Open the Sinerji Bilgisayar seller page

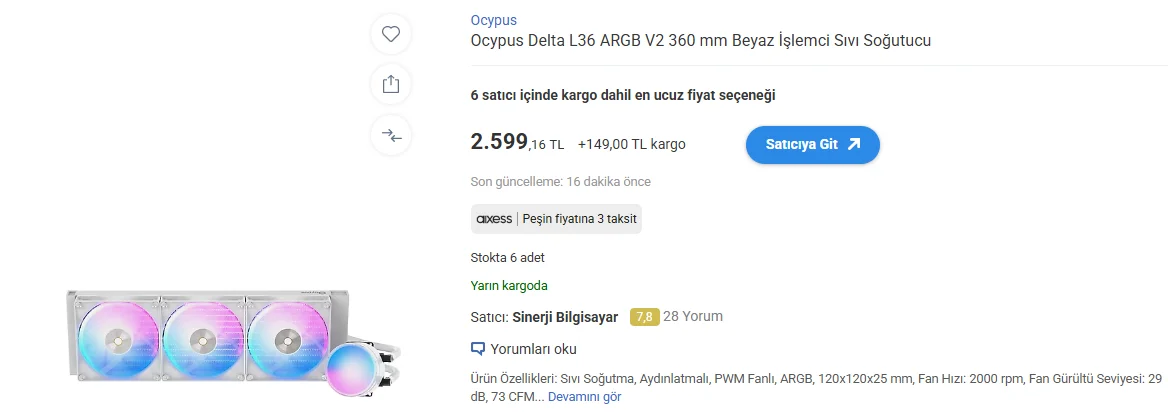point(565,317)
